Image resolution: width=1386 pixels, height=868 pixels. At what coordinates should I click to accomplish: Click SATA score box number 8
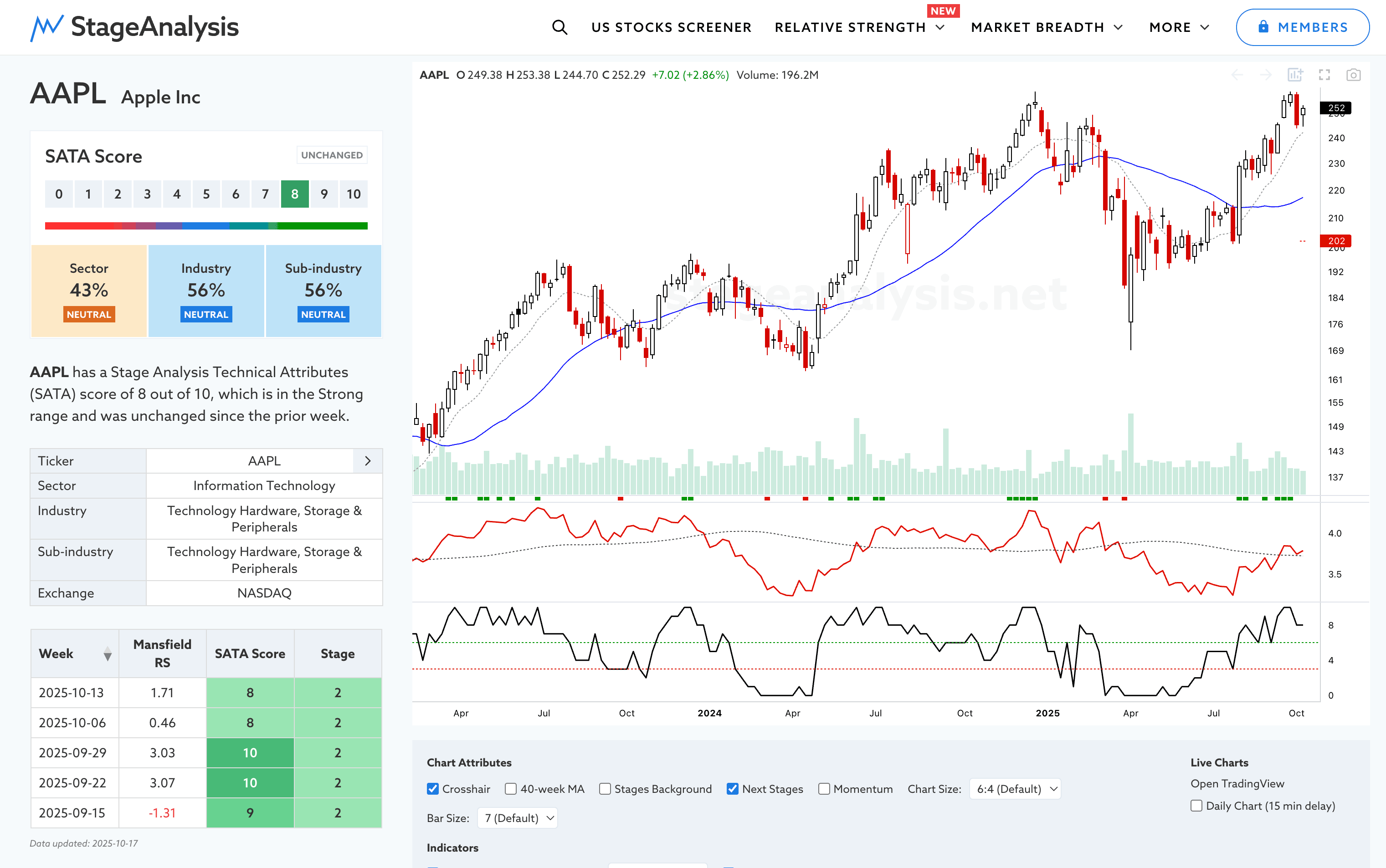295,194
